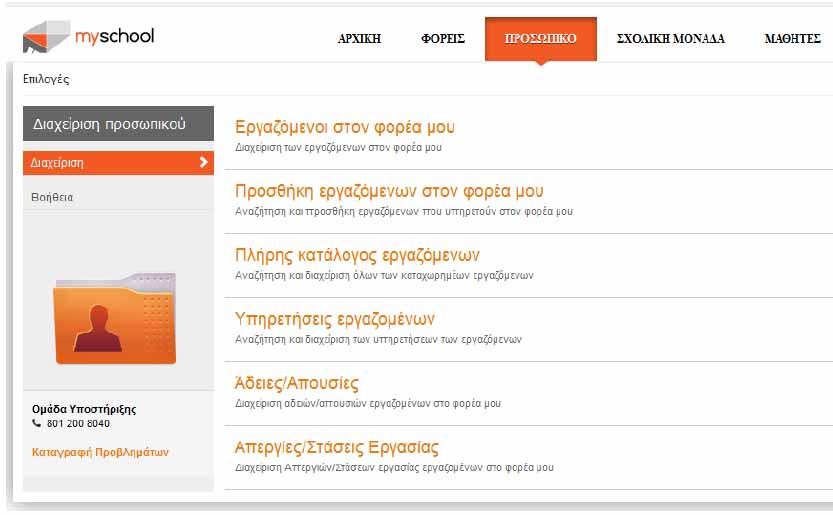833x515 pixels.
Task: Go to the ΣΧΟΛΙΚΗ ΜΟΝΑΔΑ tab
Action: pyautogui.click(x=670, y=40)
